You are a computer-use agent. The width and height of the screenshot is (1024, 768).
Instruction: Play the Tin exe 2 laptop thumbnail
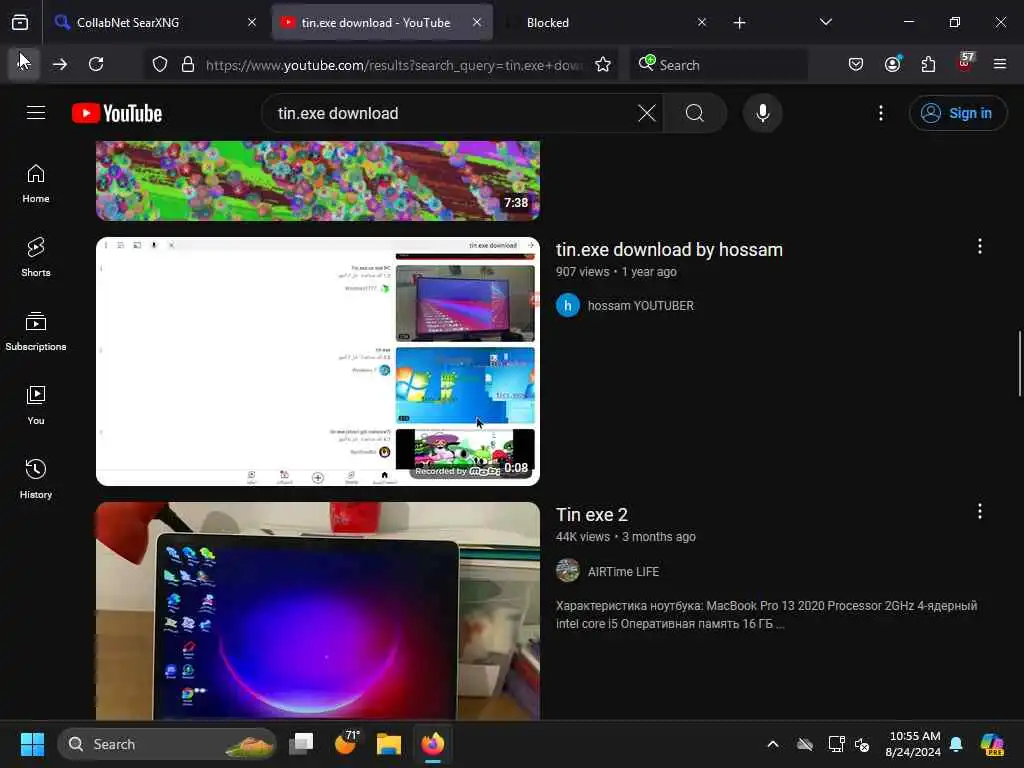(x=318, y=611)
